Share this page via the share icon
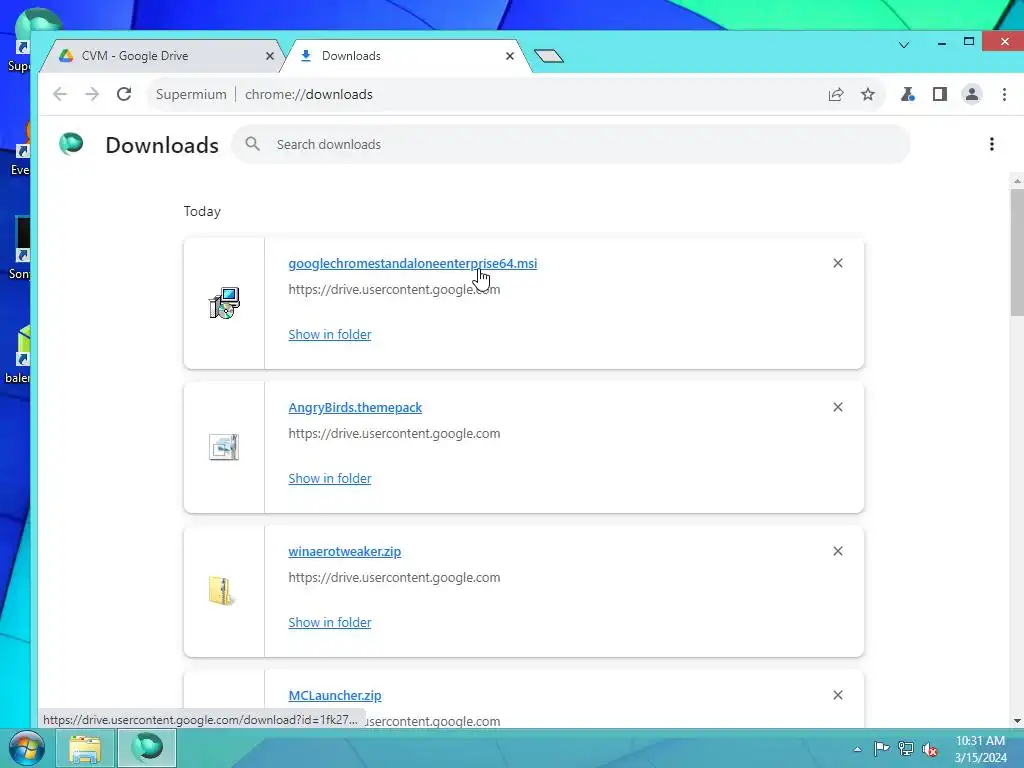This screenshot has height=768, width=1024. point(836,95)
